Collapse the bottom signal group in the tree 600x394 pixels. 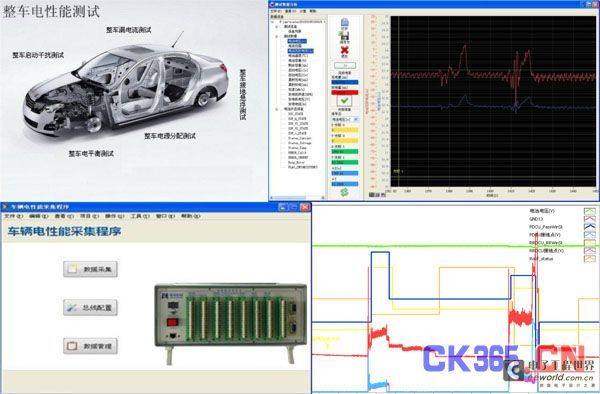(277, 109)
